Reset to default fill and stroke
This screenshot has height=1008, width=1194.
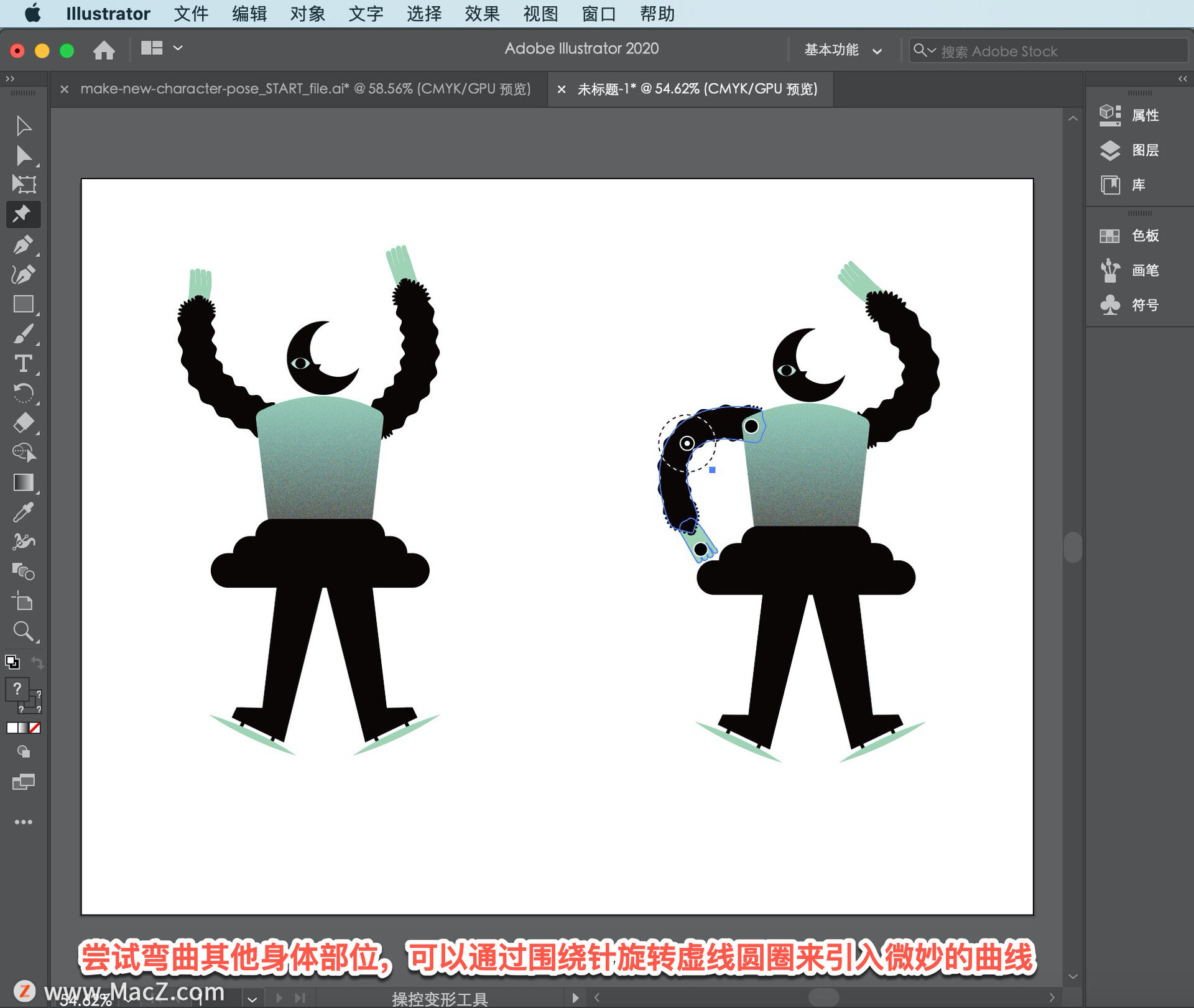(12, 662)
